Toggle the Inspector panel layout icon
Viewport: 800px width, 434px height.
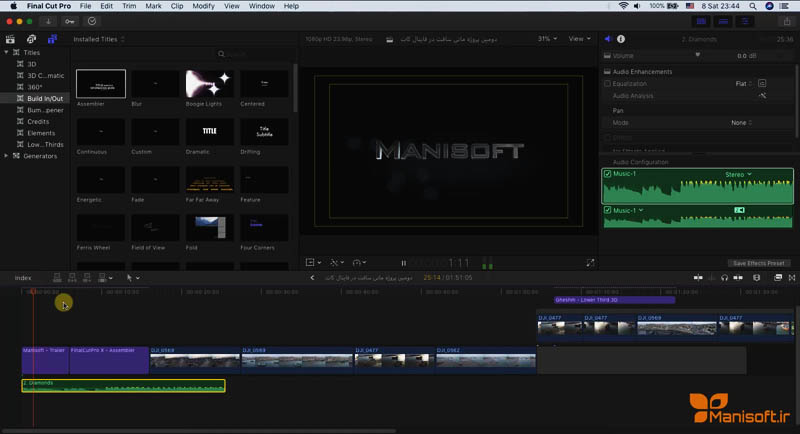point(745,21)
